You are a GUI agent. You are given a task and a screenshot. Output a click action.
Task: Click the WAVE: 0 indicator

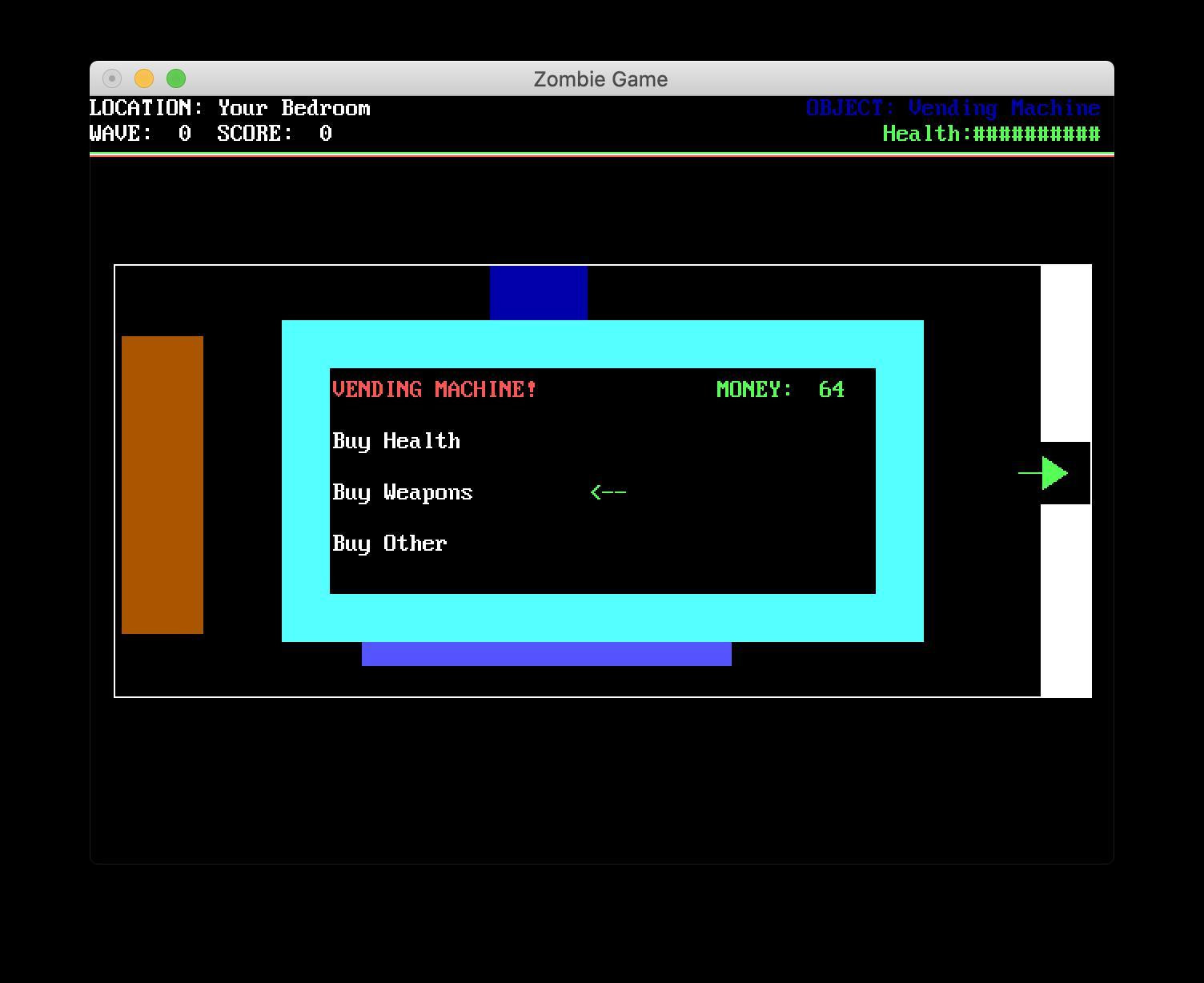140,134
